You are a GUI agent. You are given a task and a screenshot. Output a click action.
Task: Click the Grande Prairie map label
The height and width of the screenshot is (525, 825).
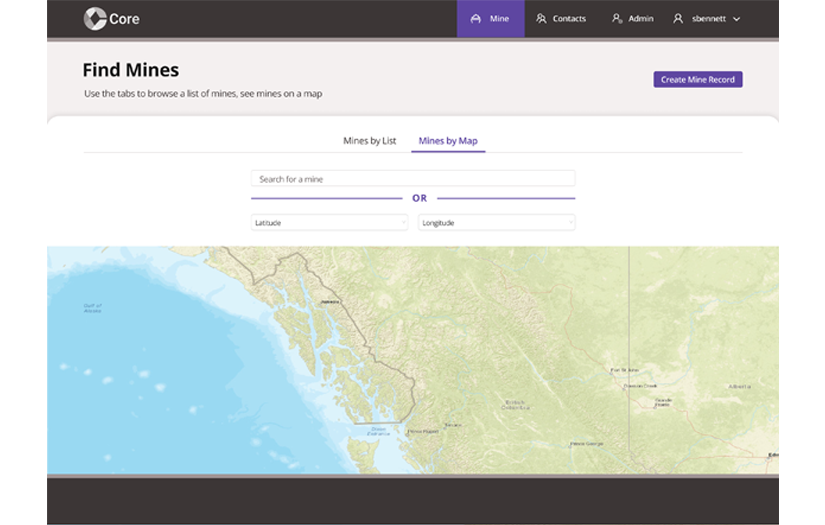663,402
